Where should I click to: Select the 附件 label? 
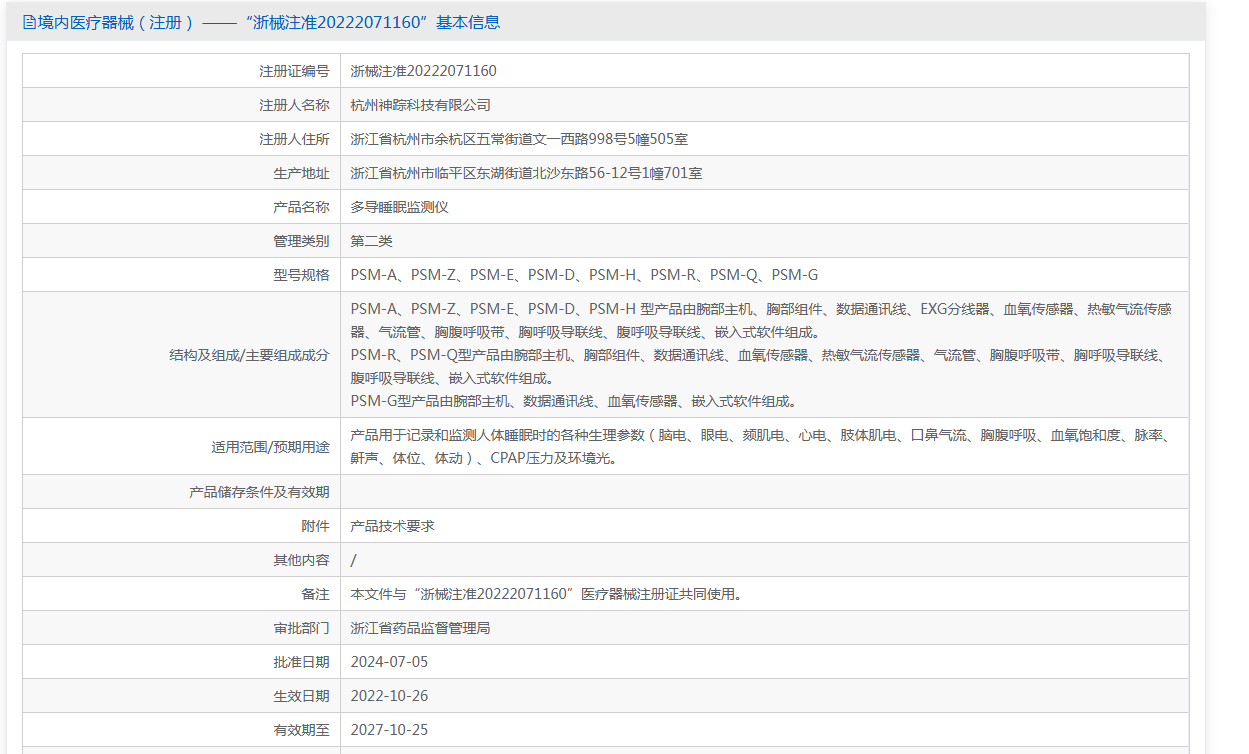tap(315, 526)
